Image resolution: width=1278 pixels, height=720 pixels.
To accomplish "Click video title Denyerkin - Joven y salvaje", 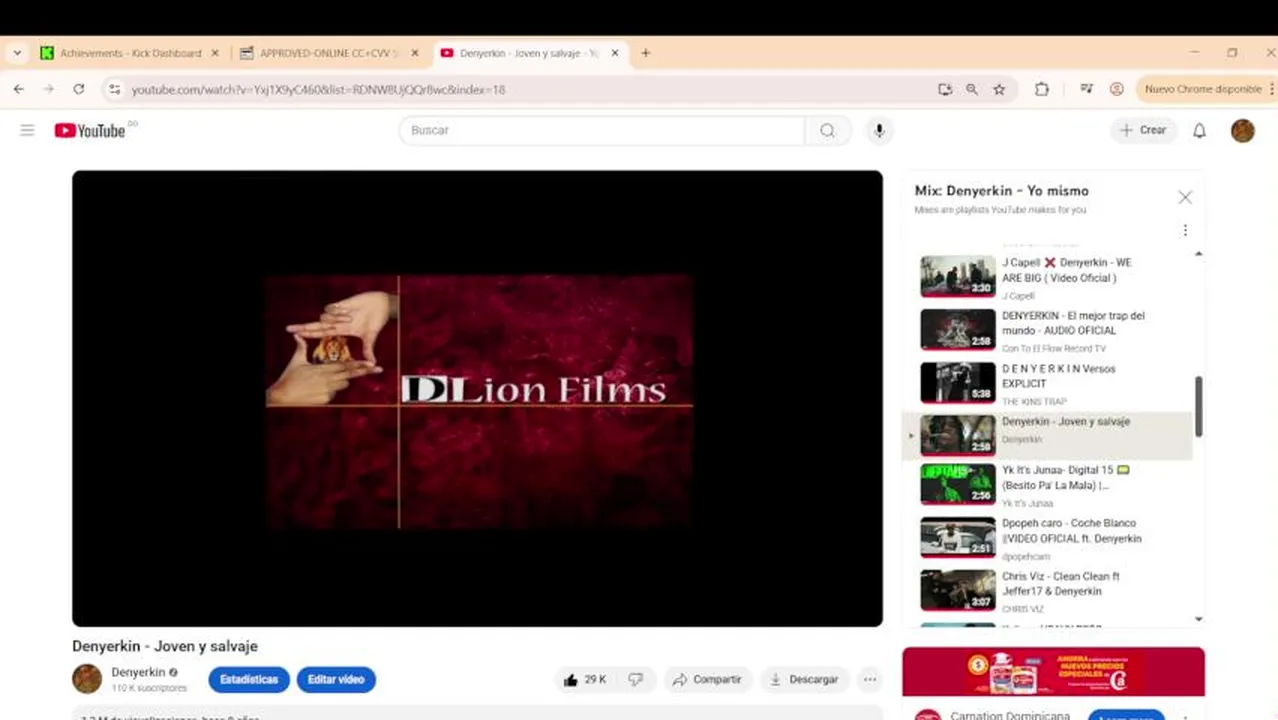I will (165, 646).
